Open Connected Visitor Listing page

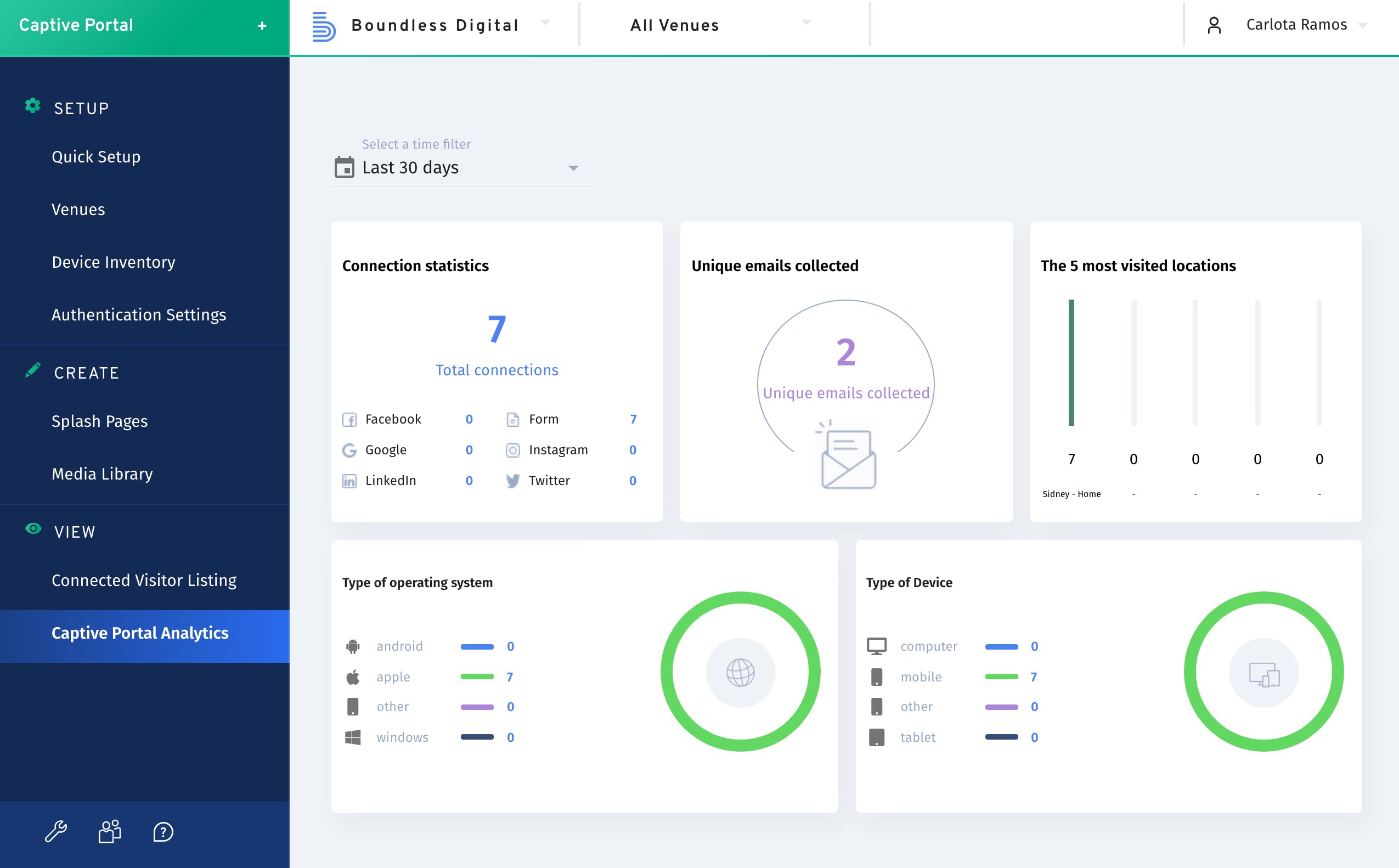pyautogui.click(x=144, y=580)
